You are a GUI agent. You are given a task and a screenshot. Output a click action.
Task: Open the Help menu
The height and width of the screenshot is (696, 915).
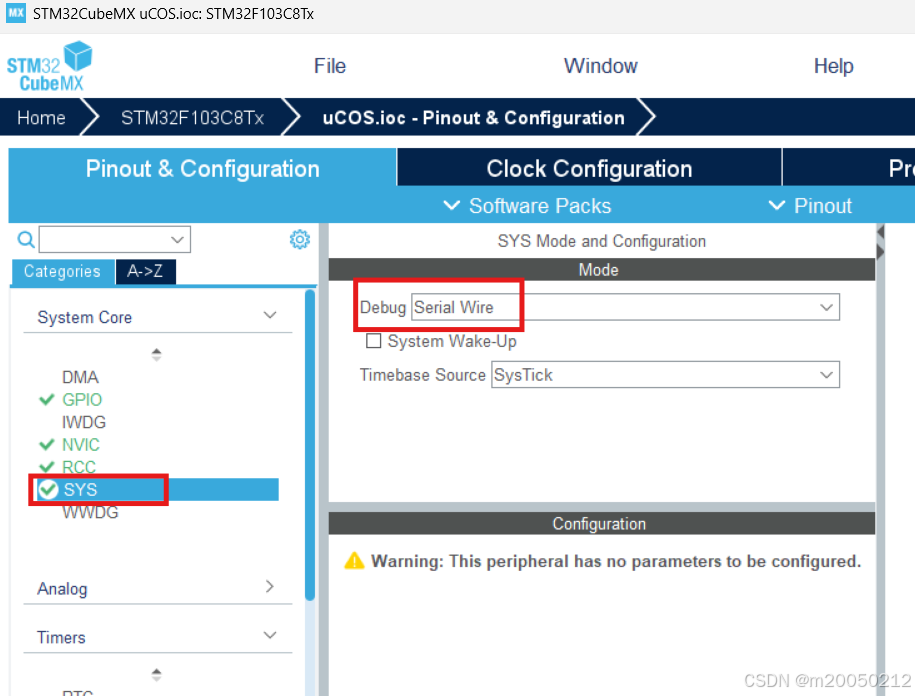(833, 66)
